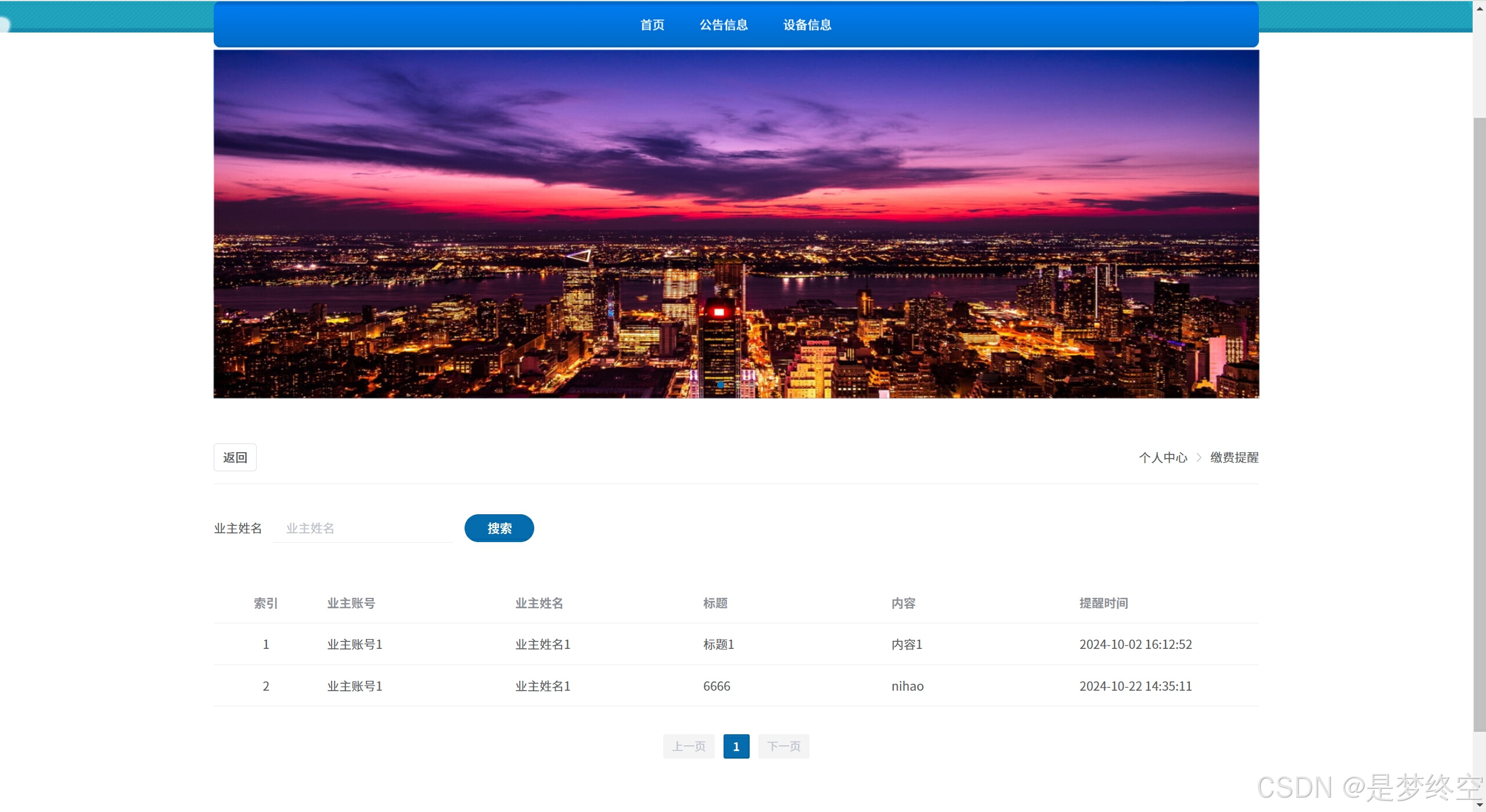Click the scrollbar up arrow

click(x=1479, y=8)
